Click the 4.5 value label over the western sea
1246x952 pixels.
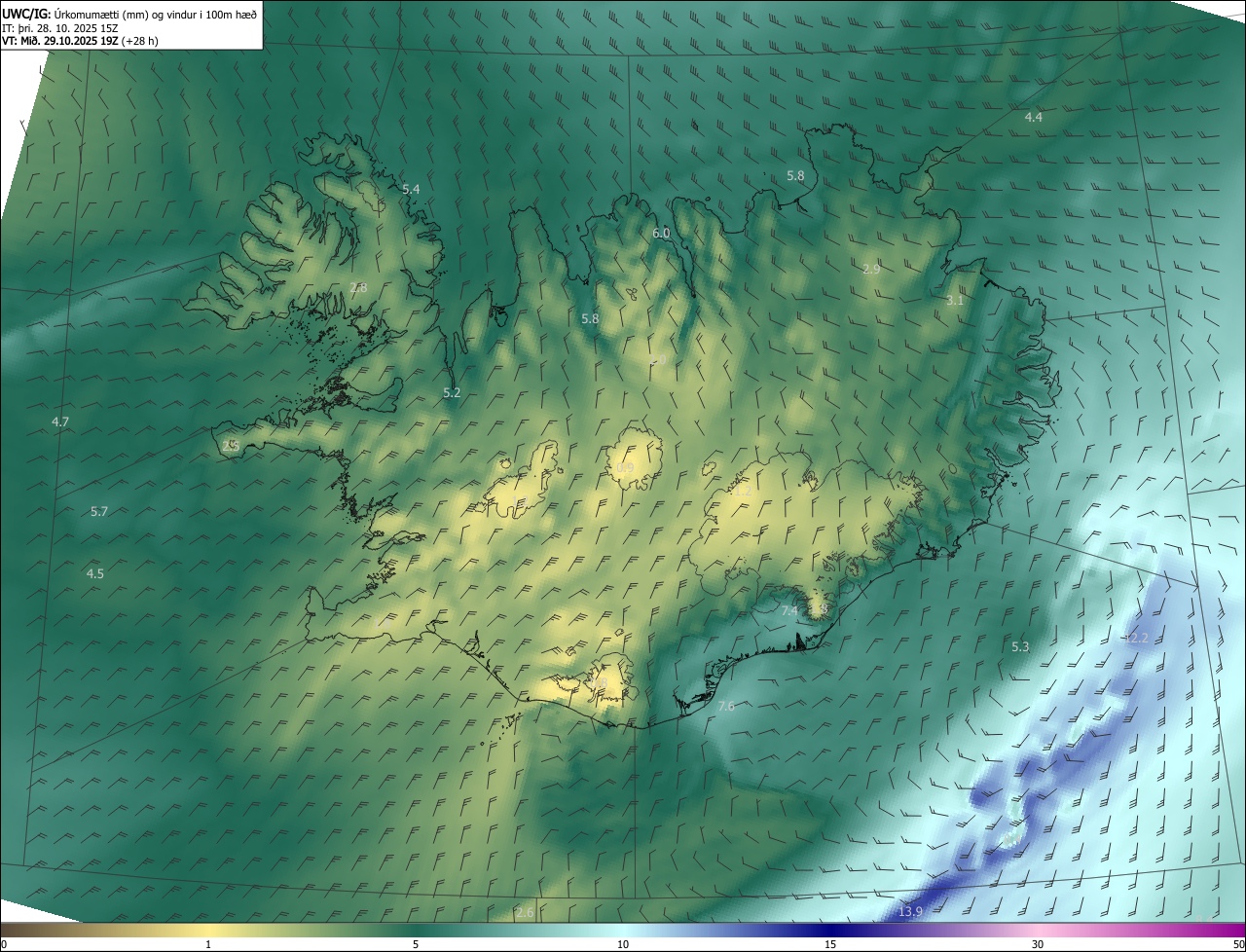point(94,574)
